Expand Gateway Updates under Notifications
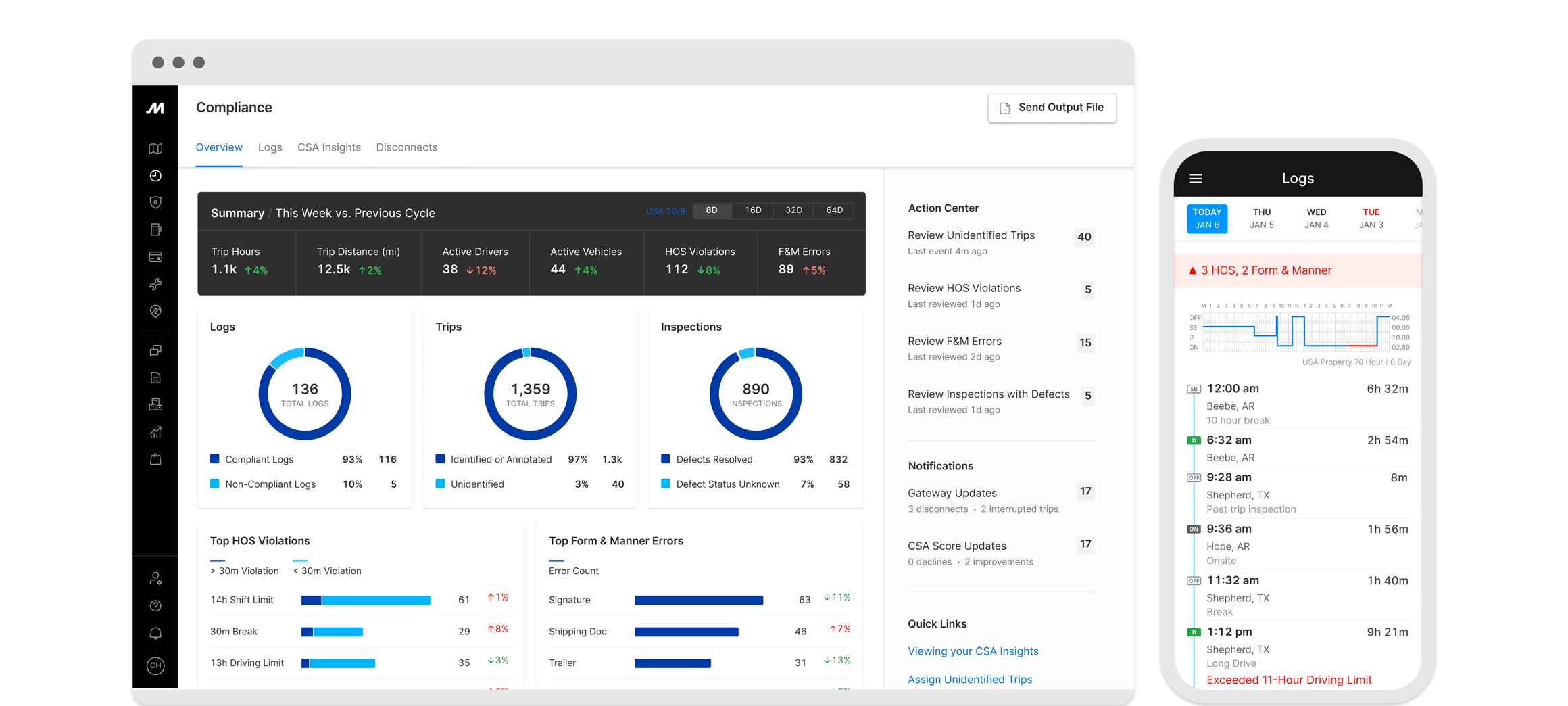This screenshot has height=706, width=1568. 952,493
